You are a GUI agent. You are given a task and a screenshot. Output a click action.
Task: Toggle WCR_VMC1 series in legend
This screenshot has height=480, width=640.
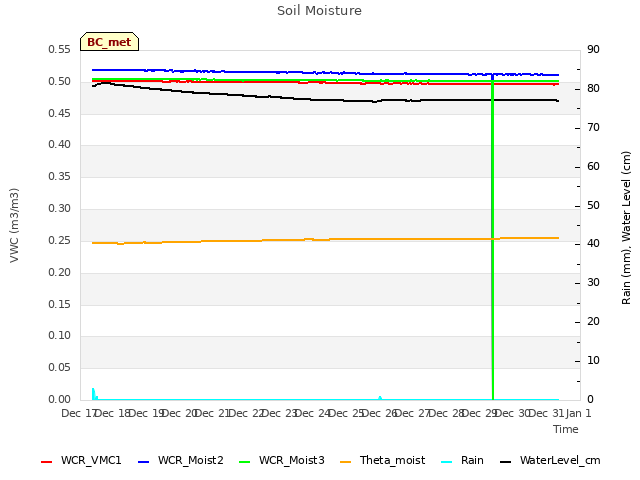tap(81, 460)
